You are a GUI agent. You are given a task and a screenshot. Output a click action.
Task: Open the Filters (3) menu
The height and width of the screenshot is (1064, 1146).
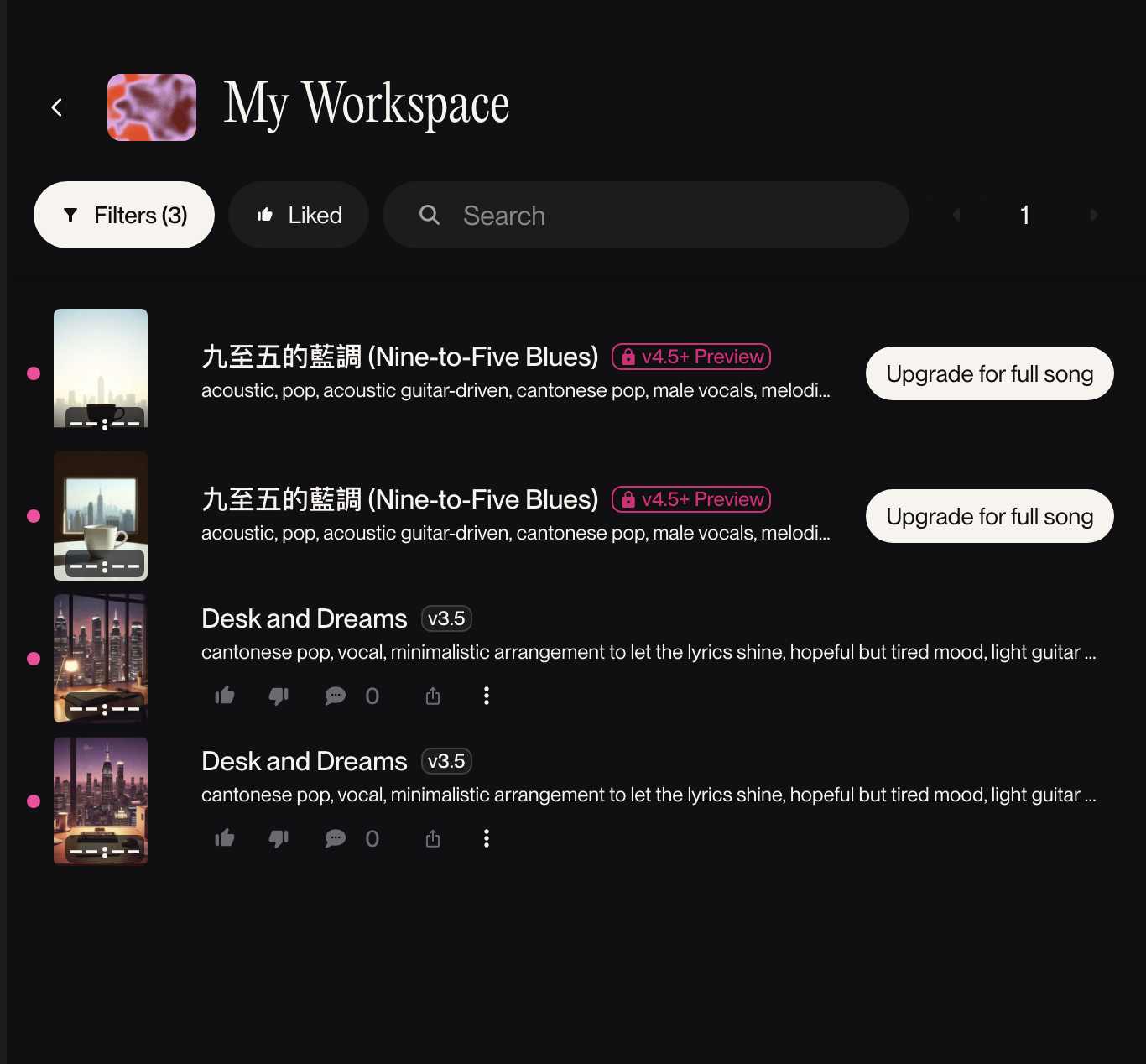click(x=124, y=216)
